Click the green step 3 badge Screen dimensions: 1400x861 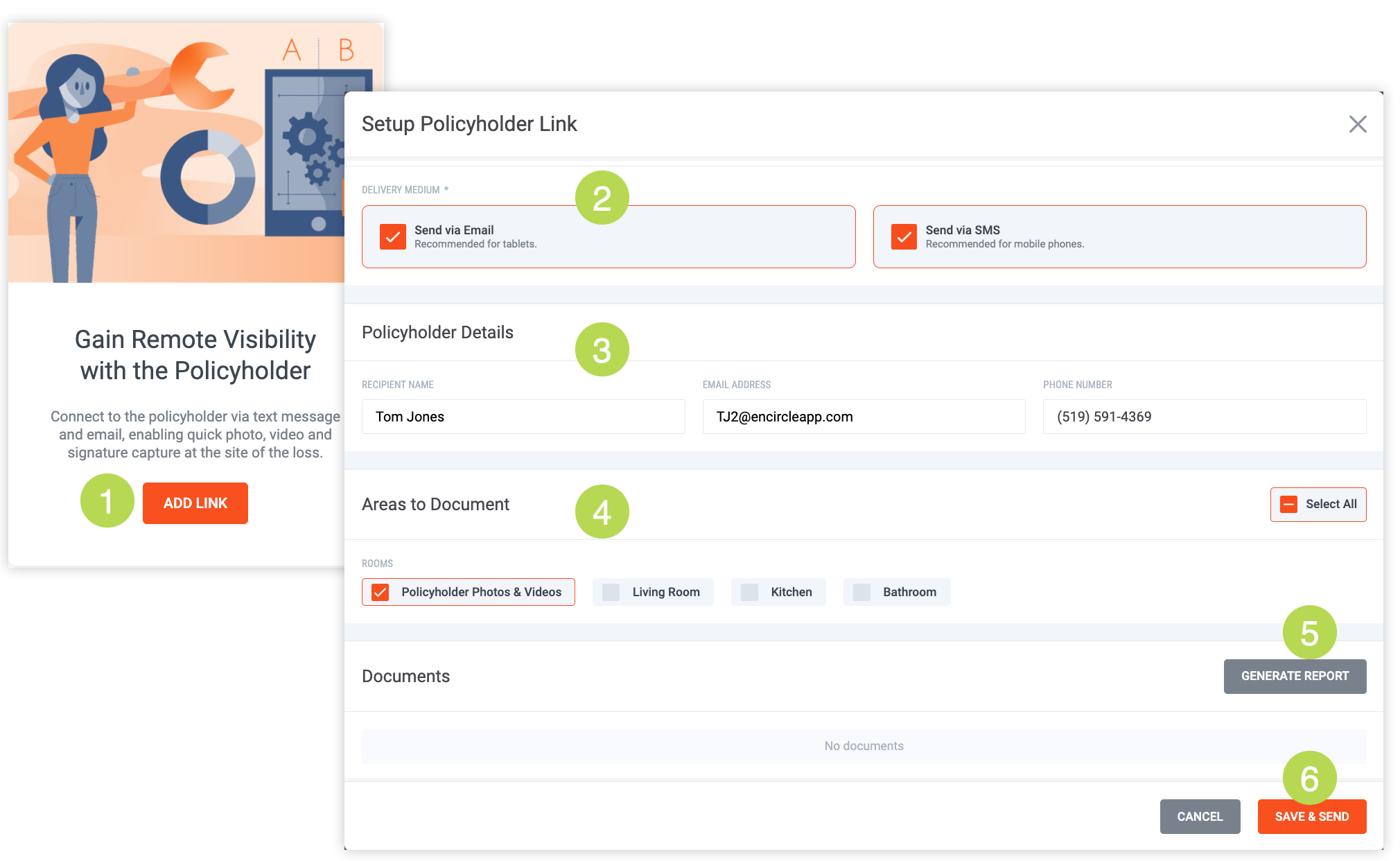pos(602,350)
